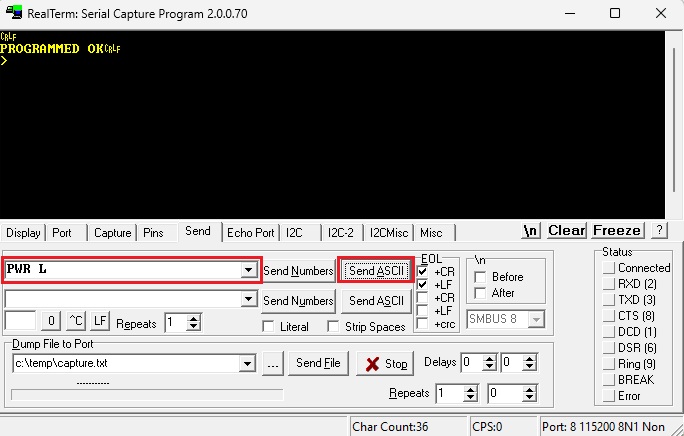Increase the second Delays value
The width and height of the screenshot is (684, 436).
click(x=530, y=358)
